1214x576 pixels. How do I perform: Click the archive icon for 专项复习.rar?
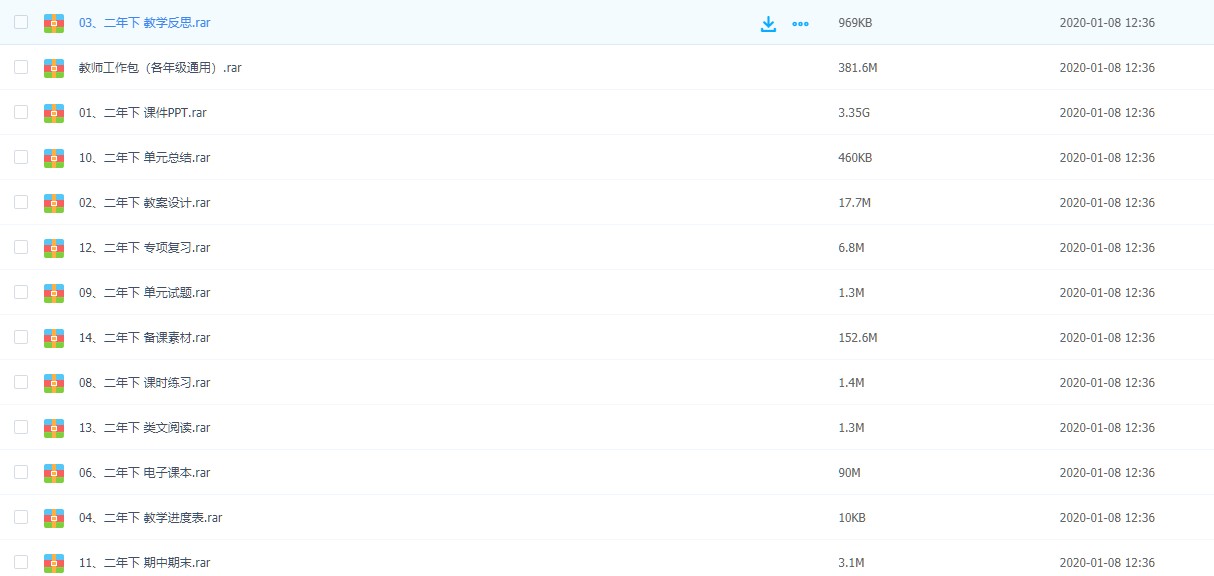click(54, 248)
